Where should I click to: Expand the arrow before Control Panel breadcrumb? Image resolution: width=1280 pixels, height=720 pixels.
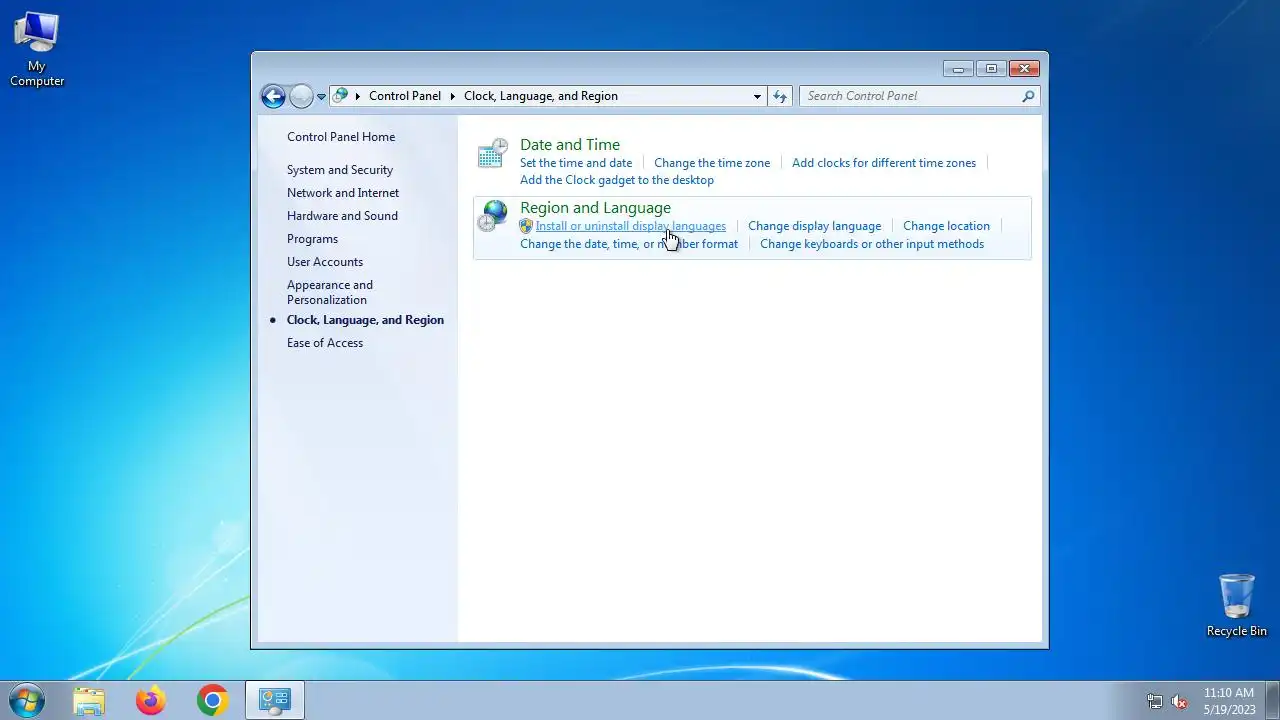tap(358, 96)
